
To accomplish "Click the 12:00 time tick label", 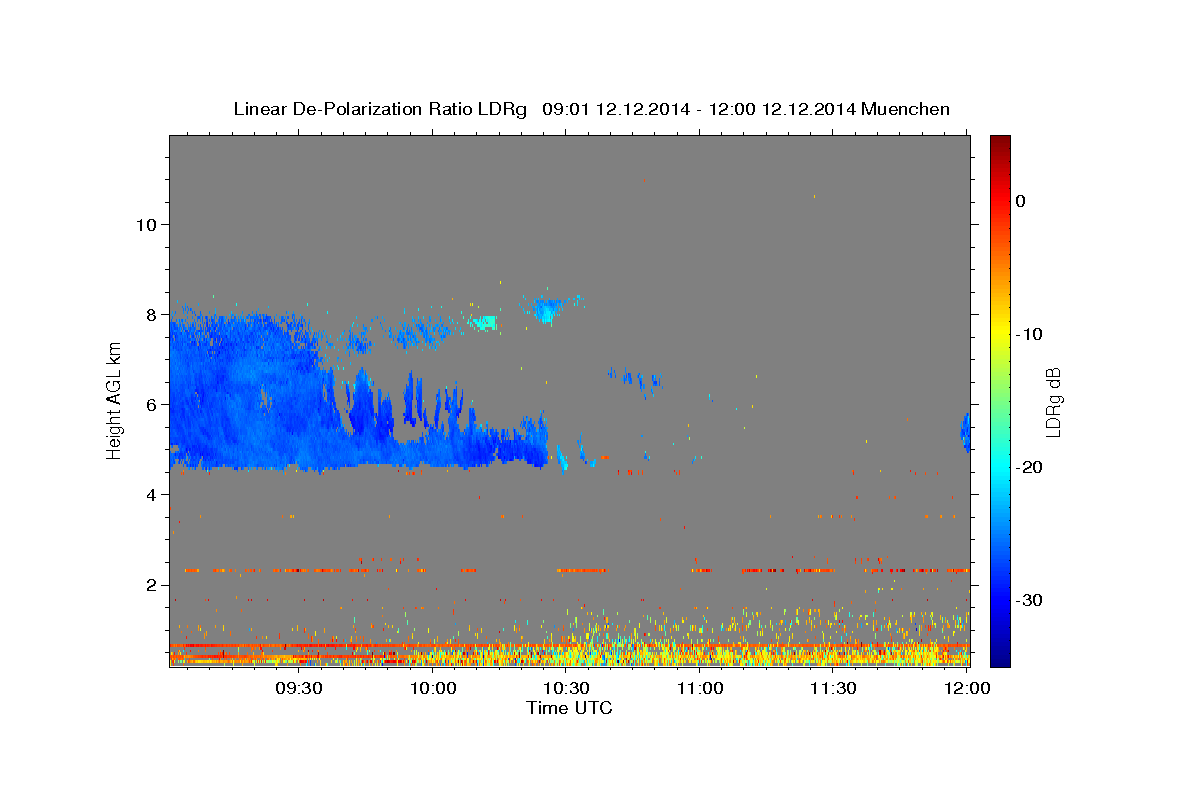I will [967, 688].
